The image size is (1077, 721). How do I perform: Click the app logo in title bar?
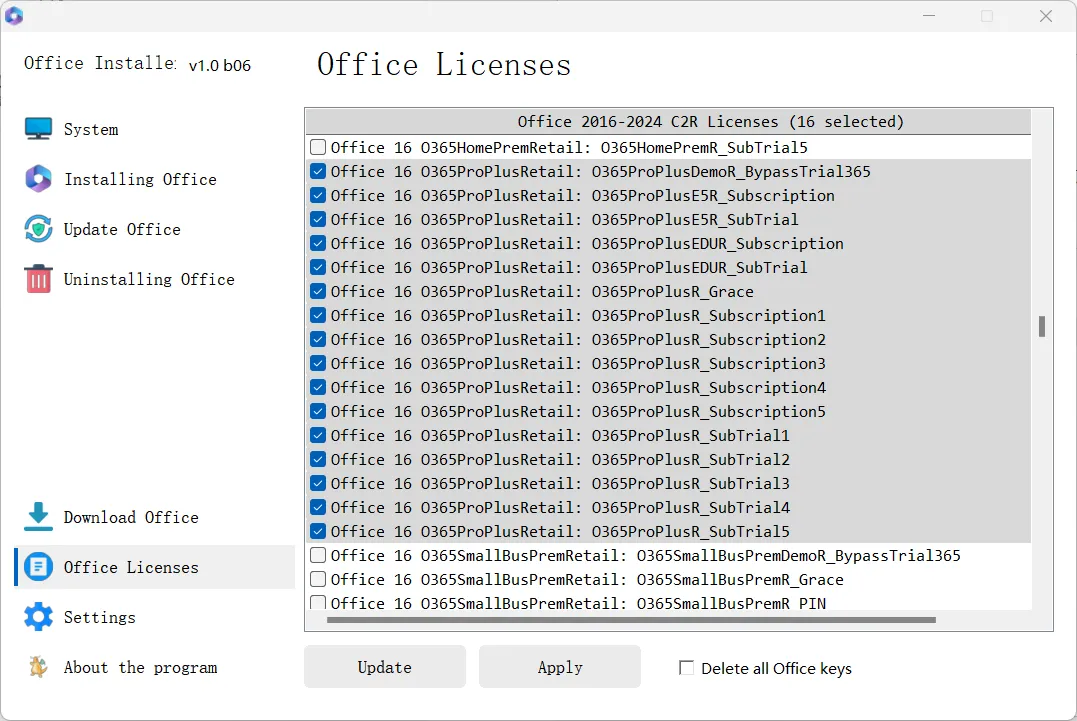[14, 15]
